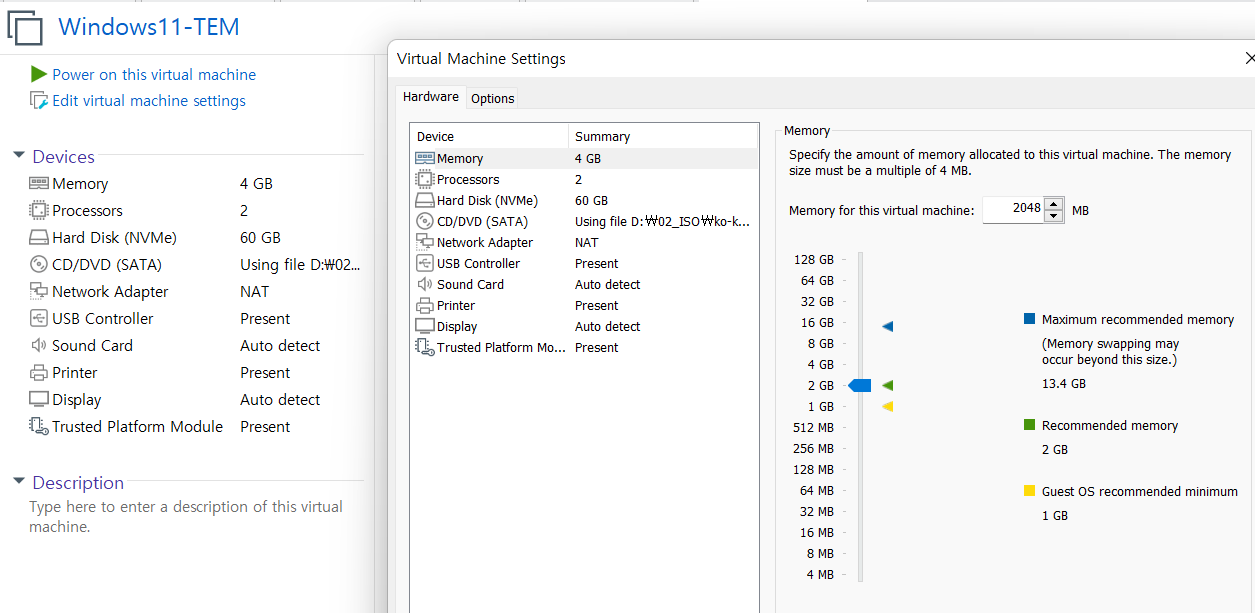Select Trusted Platform Module icon in settings list
1255x613 pixels.
click(x=425, y=347)
